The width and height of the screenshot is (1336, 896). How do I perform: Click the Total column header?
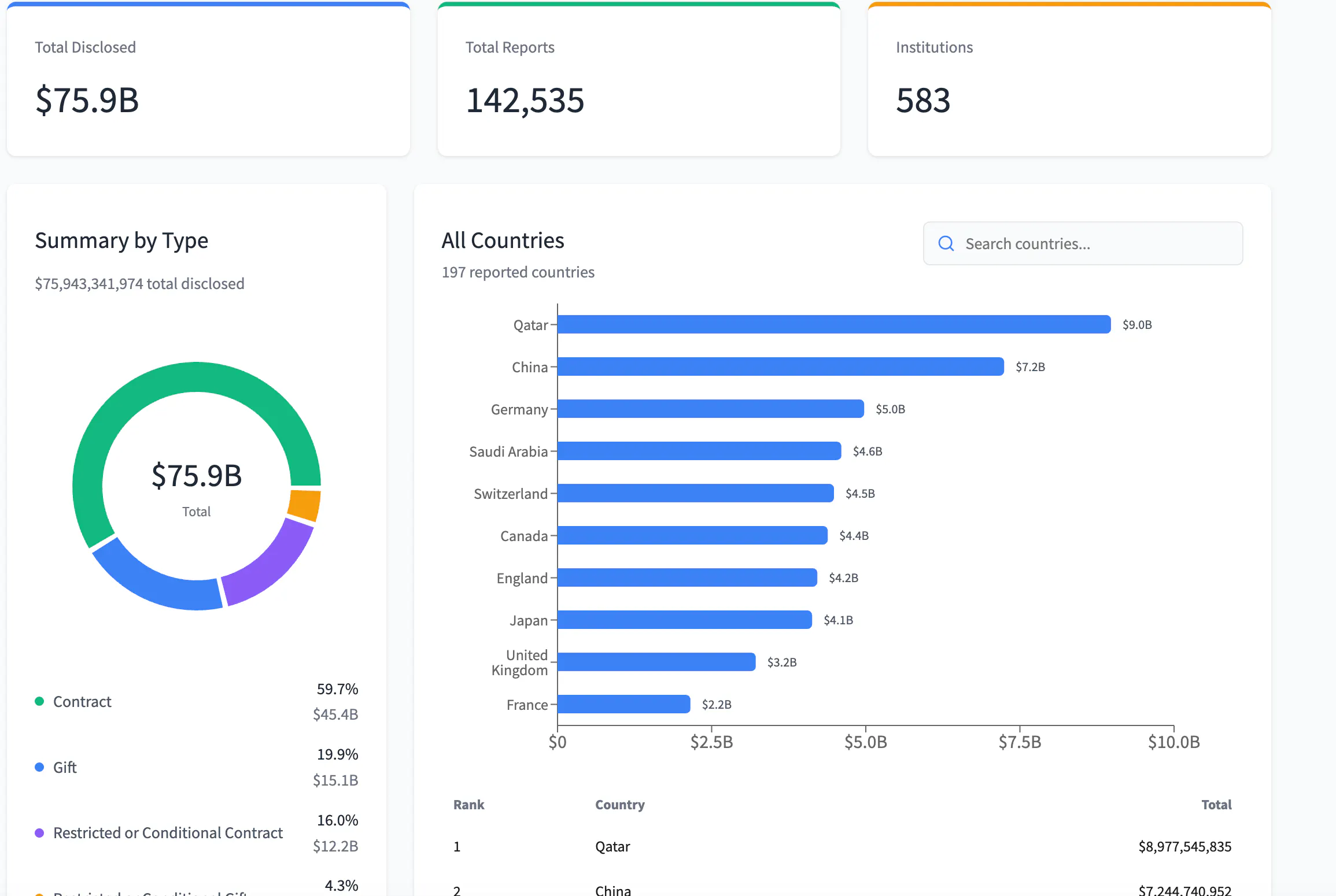pos(1216,805)
